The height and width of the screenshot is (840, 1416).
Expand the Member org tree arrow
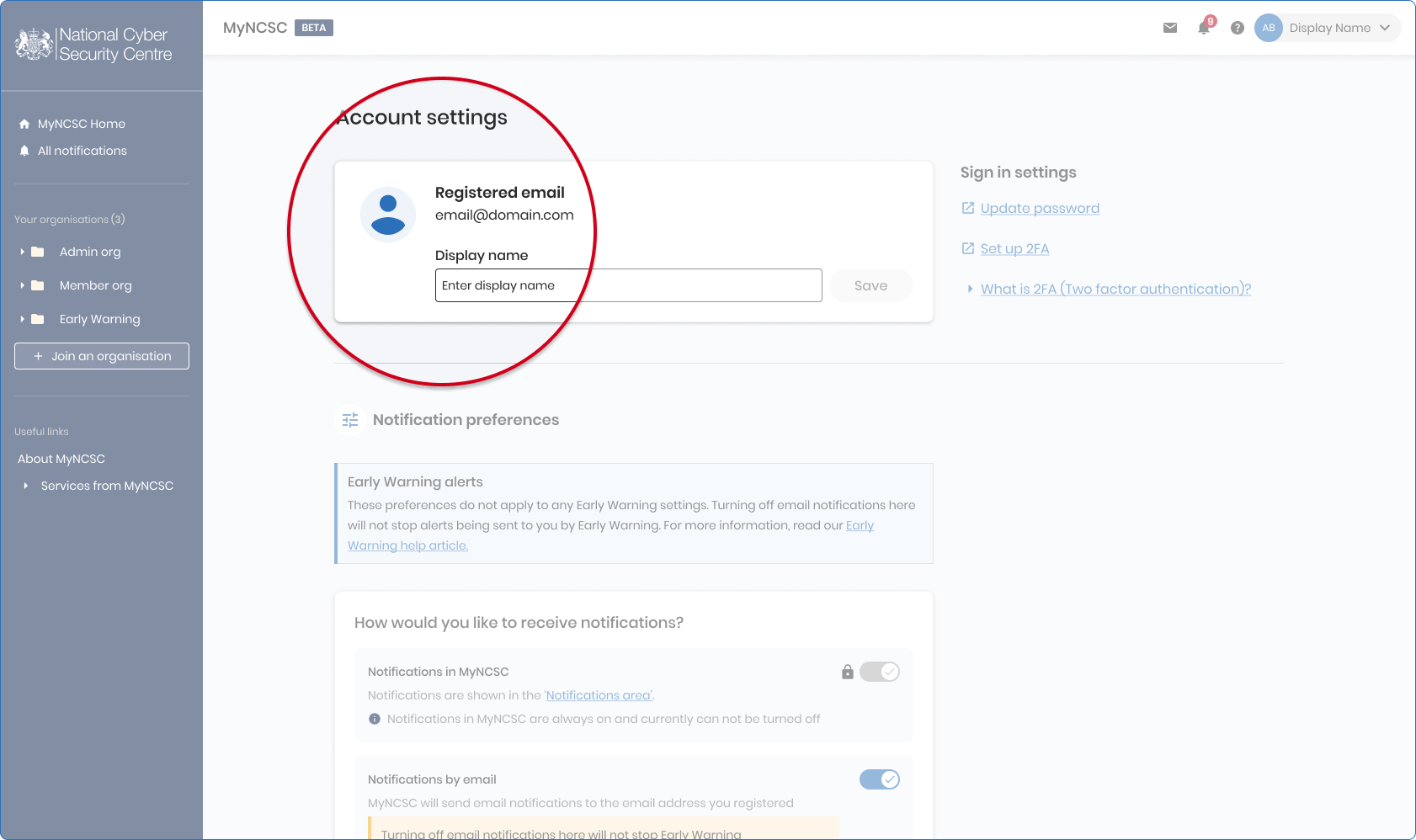point(22,285)
